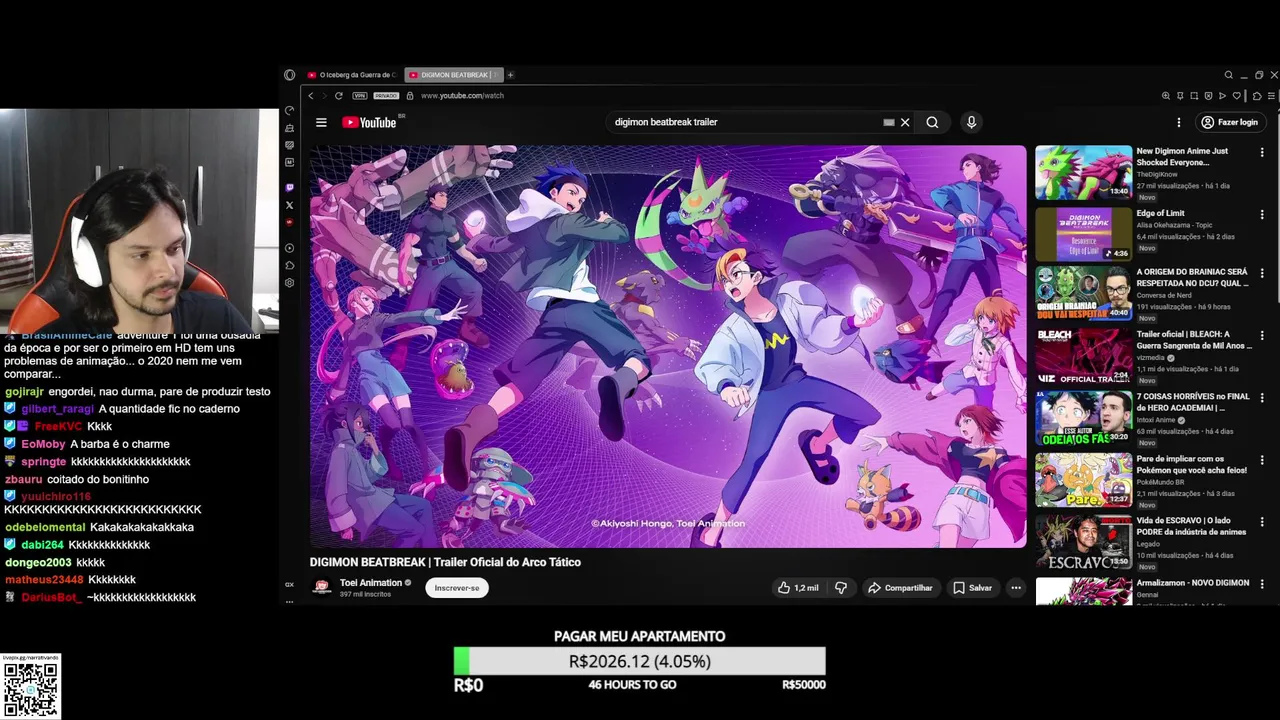Image resolution: width=1280 pixels, height=720 pixels.
Task: Click the site security padlock icon
Action: point(410,96)
